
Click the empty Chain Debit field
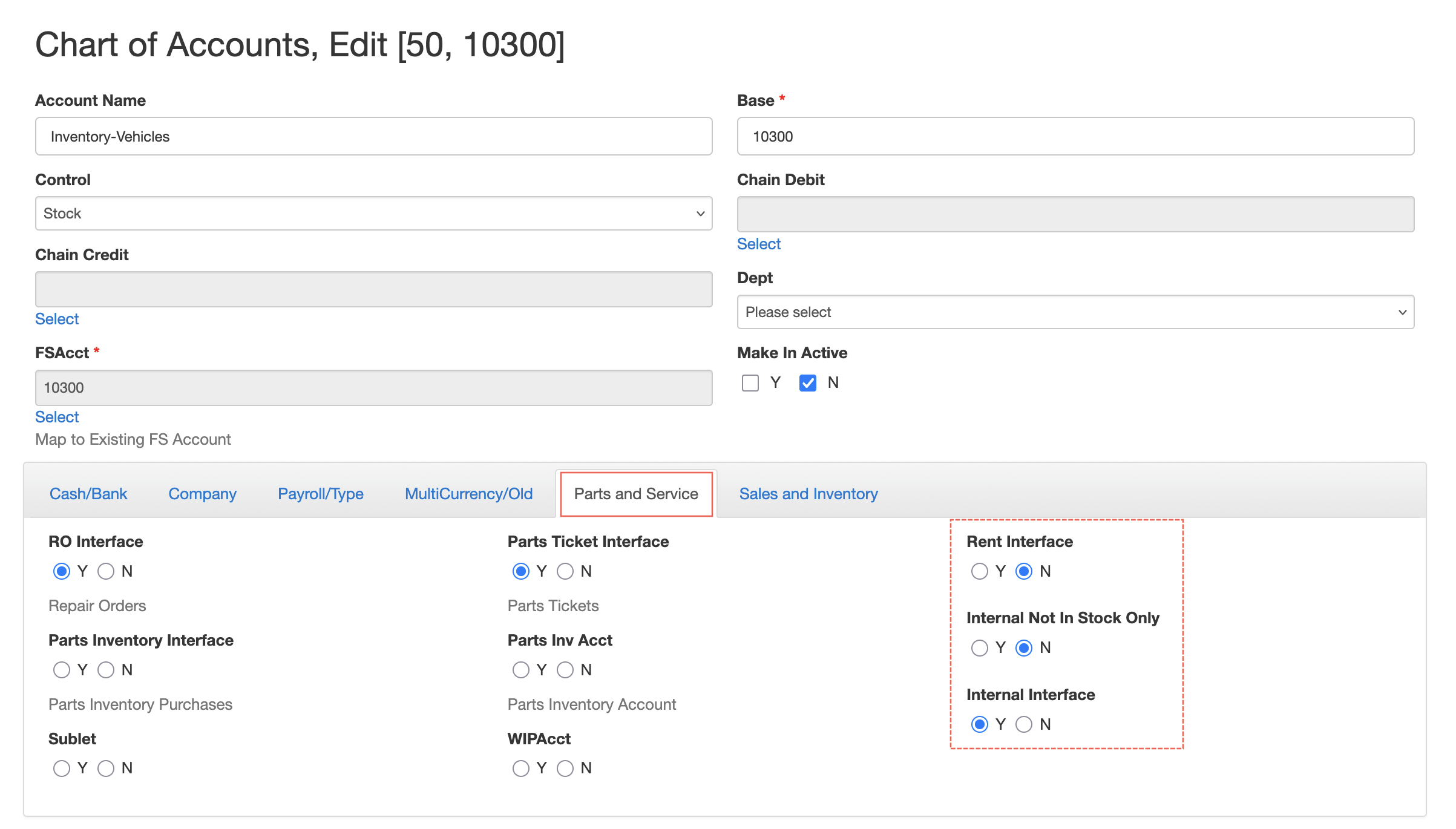(1075, 214)
